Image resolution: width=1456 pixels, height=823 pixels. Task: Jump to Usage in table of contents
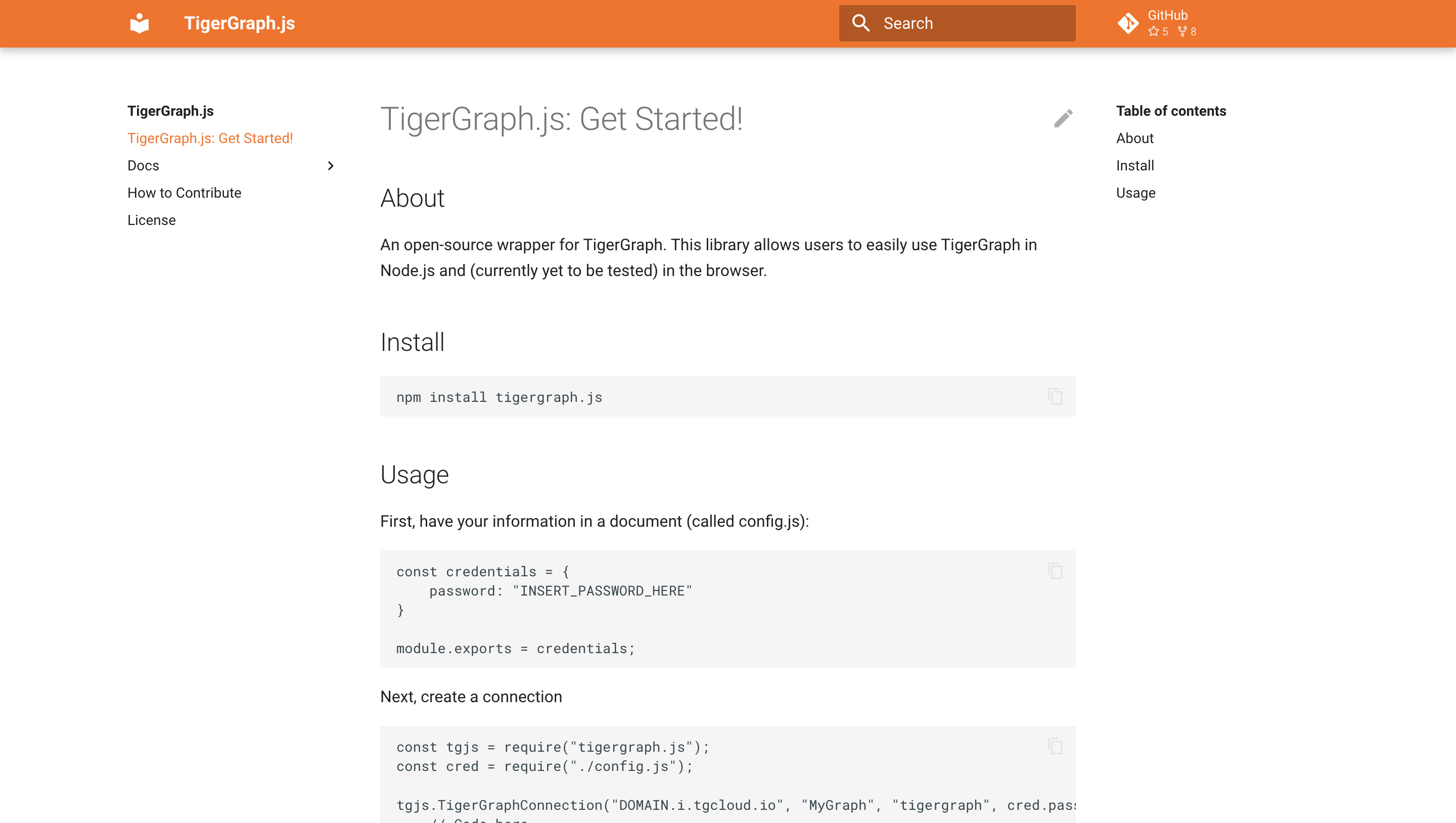(x=1135, y=193)
